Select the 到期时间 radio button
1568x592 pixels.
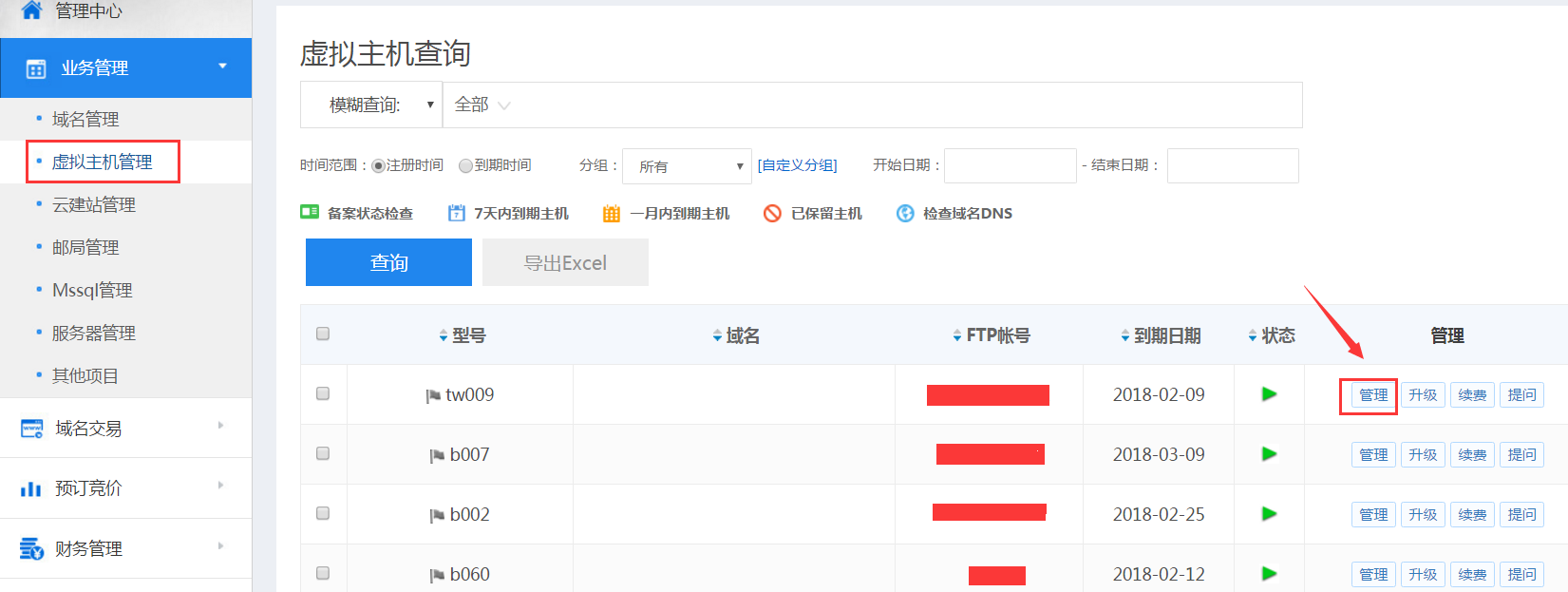[465, 165]
